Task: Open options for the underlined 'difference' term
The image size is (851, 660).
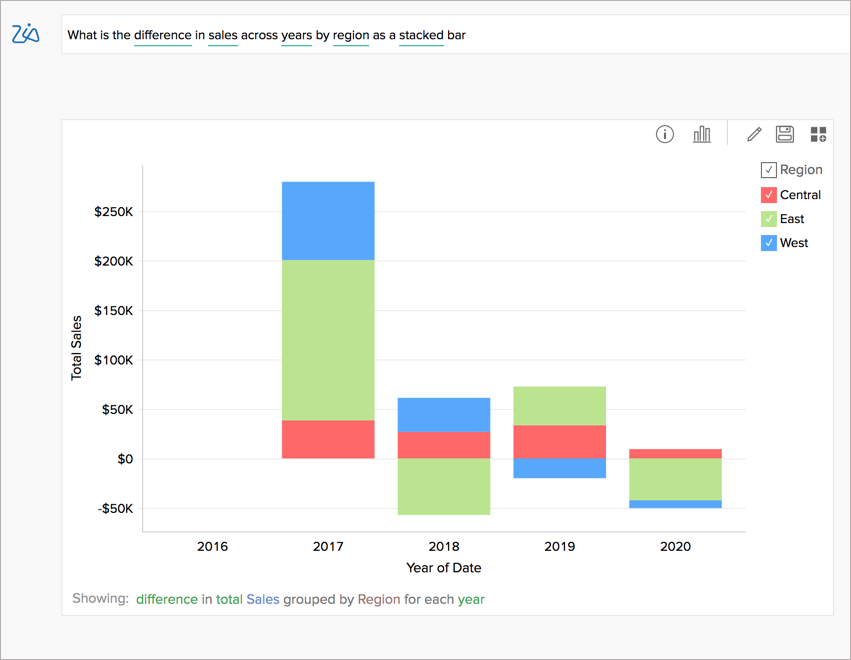Action: pyautogui.click(x=162, y=35)
